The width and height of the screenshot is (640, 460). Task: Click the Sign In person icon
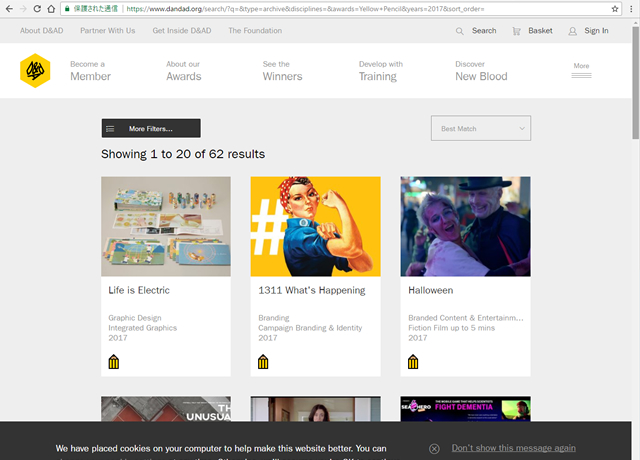[x=572, y=31]
